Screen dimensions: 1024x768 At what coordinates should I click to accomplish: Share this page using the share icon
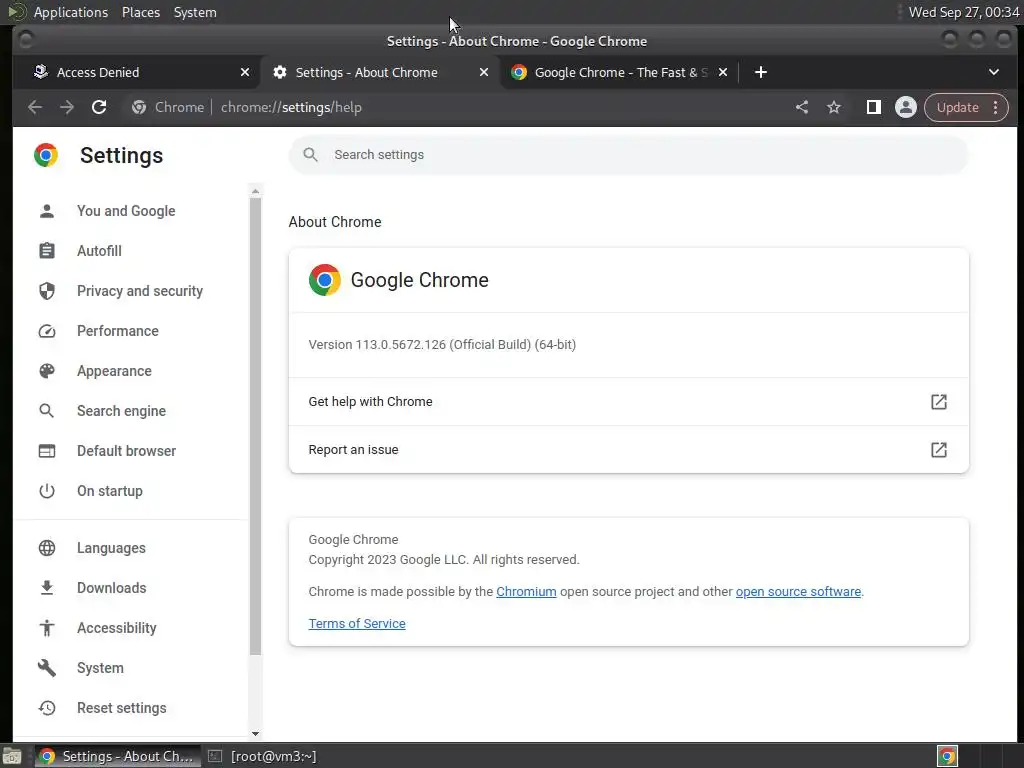pyautogui.click(x=802, y=107)
